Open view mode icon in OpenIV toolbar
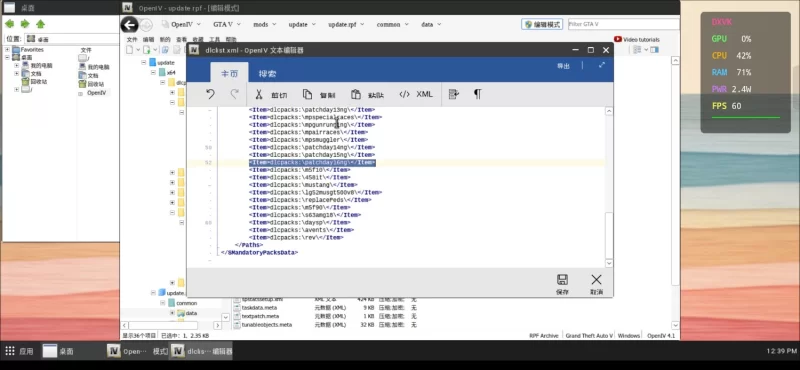 point(637,50)
